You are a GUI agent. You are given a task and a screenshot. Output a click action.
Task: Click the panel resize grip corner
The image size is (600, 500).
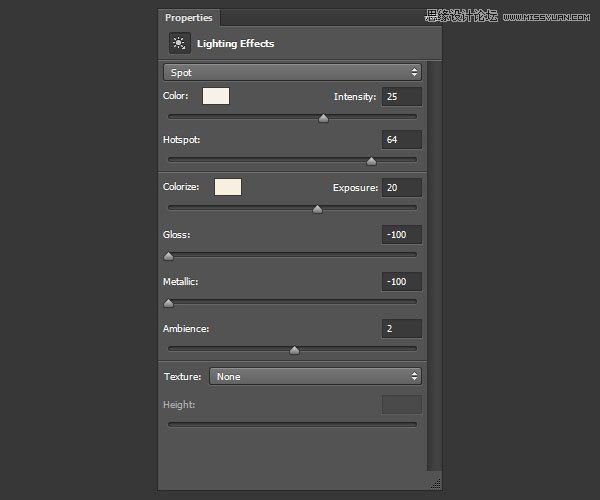click(x=435, y=484)
